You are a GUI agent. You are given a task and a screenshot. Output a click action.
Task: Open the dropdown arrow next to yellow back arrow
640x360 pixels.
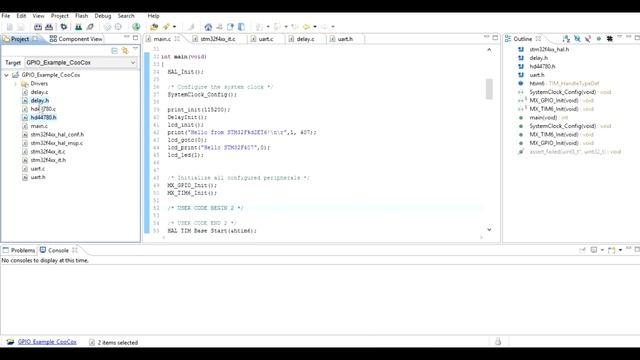pos(315,27)
